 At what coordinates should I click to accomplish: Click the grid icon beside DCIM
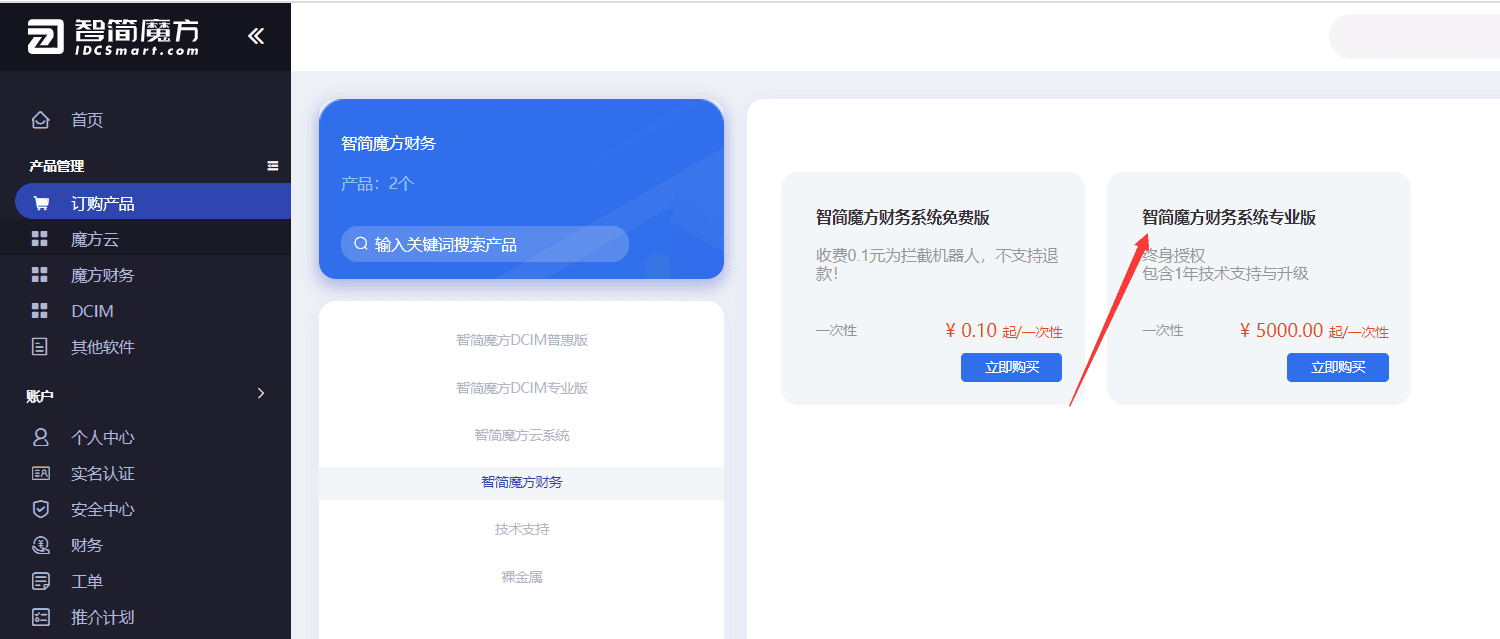[40, 311]
